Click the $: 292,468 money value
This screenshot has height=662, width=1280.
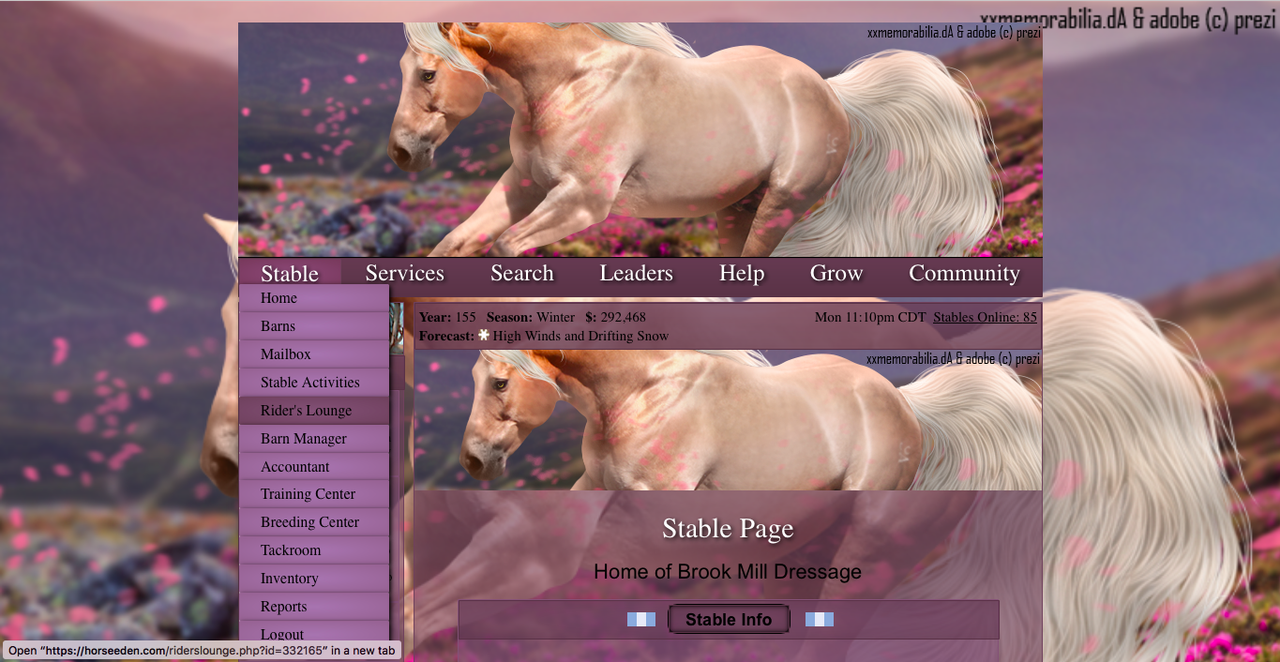click(615, 317)
